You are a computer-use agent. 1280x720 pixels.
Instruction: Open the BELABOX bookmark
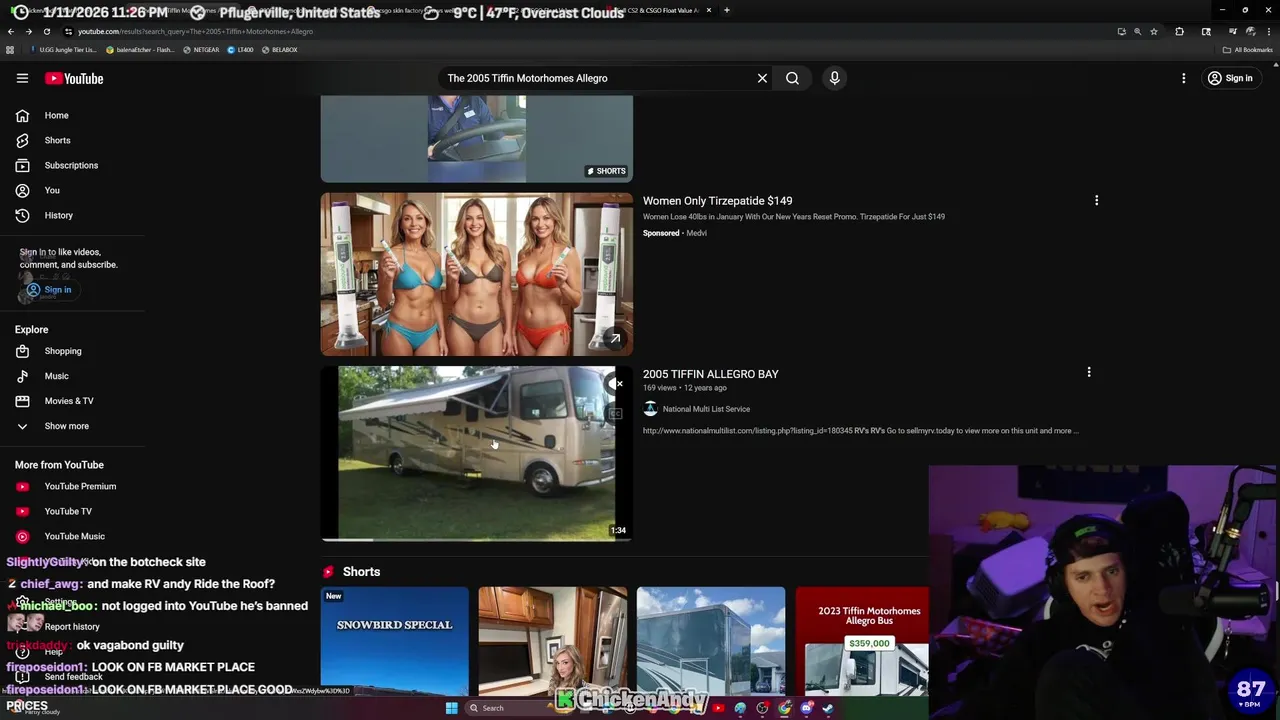279,49
